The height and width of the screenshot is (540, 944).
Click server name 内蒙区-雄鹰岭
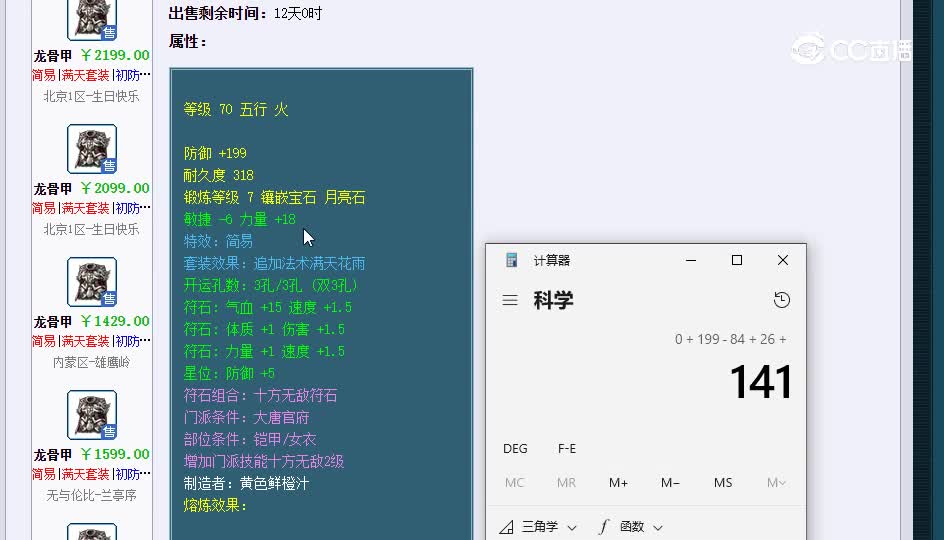pos(92,362)
